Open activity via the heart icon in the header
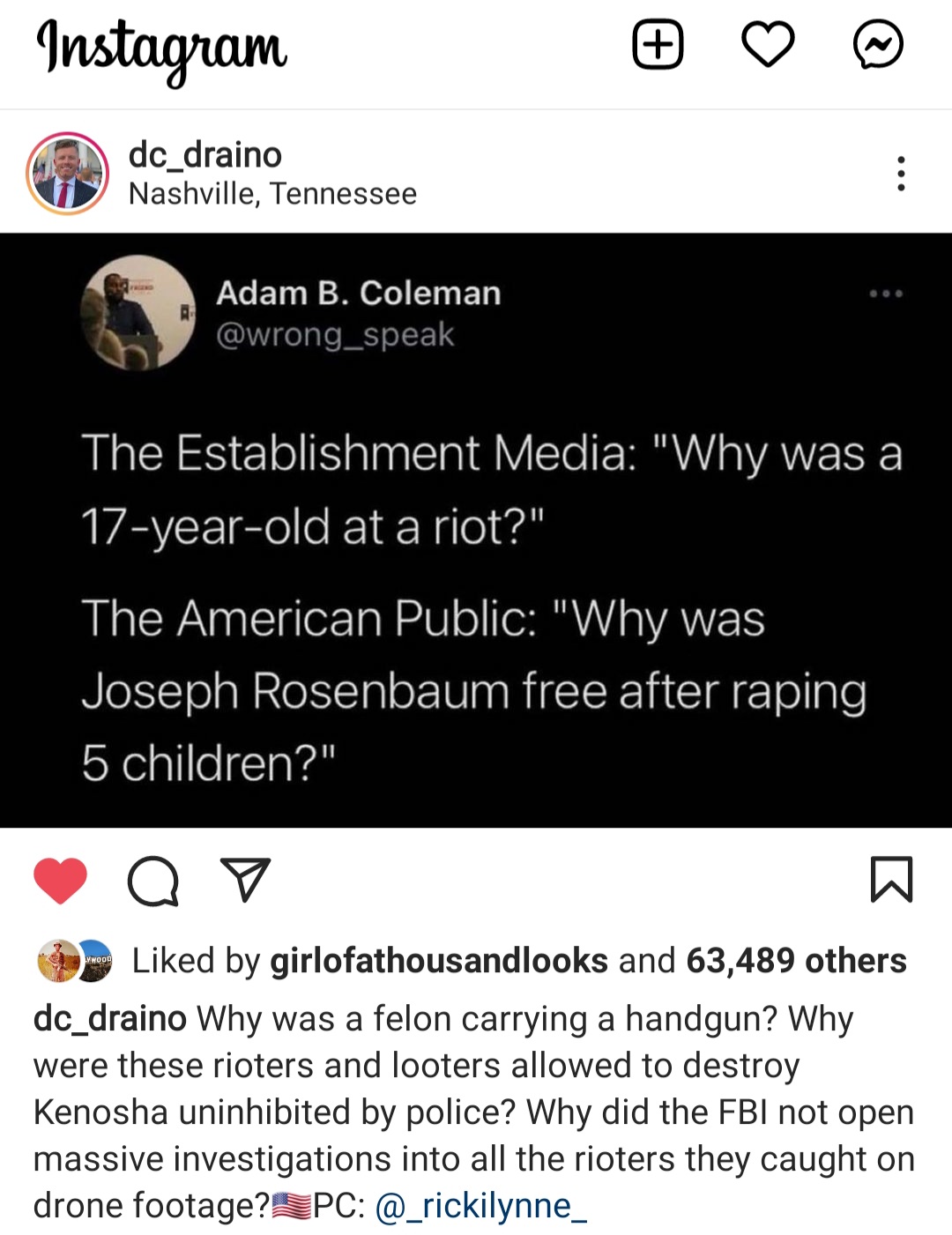Screen dimensions: 952x1235 point(768,45)
